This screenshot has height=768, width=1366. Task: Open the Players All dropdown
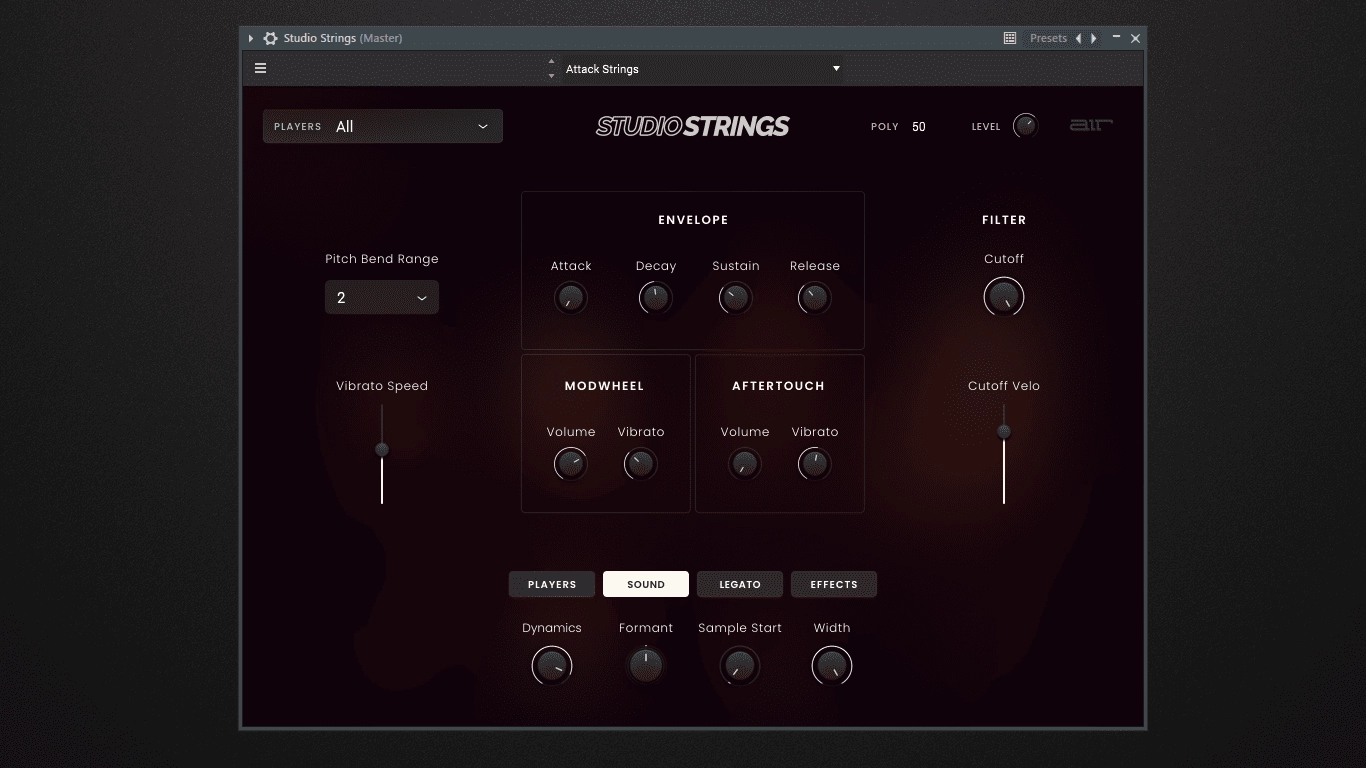382,126
